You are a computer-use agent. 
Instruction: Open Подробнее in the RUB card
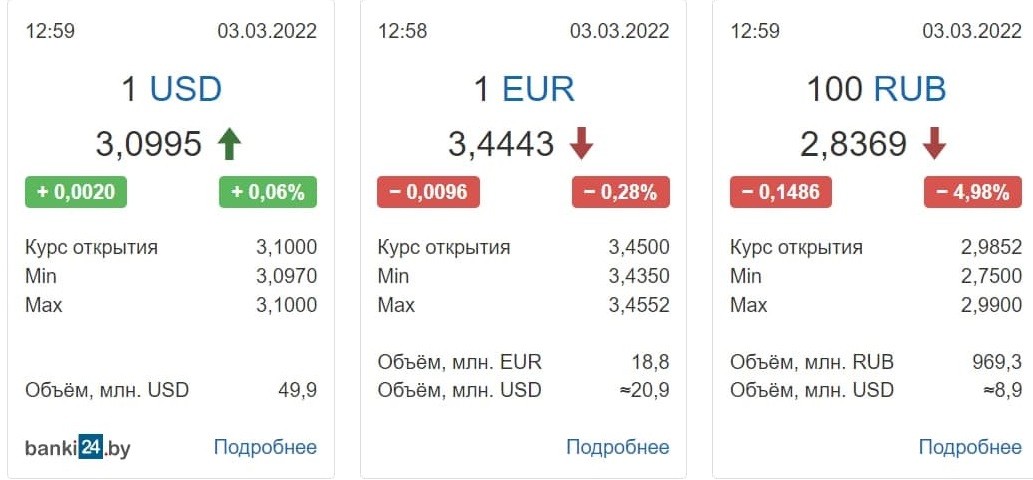point(970,448)
